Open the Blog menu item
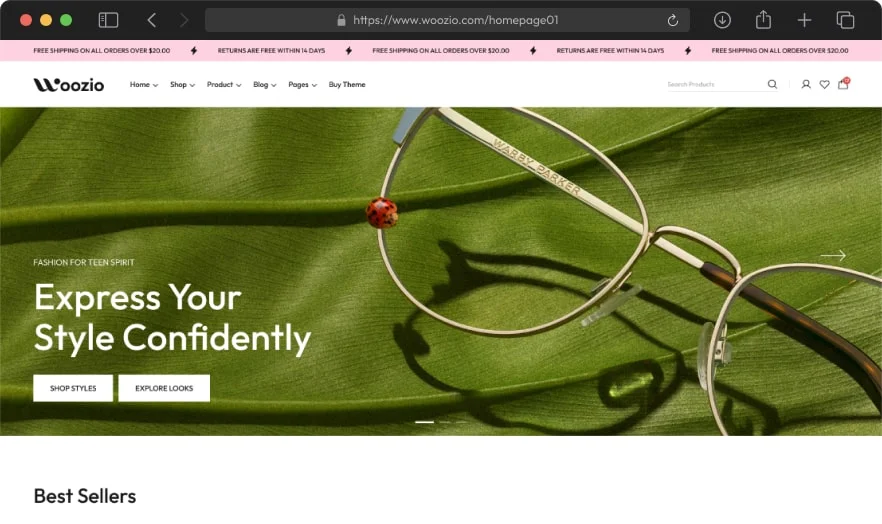Viewport: 882px width, 524px height. click(x=264, y=84)
